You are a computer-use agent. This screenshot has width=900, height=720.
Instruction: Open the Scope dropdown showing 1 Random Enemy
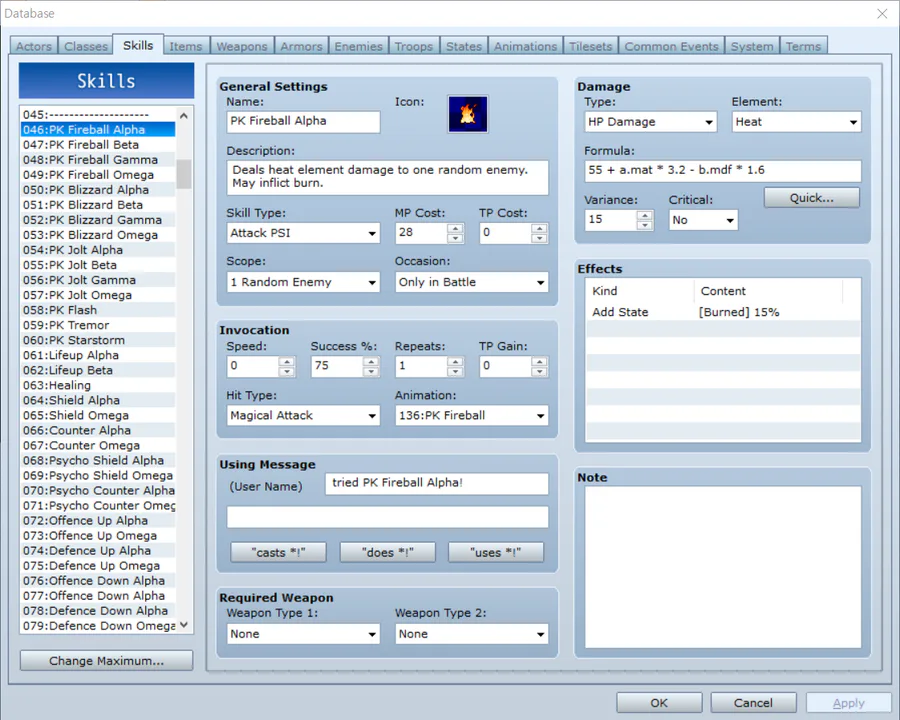[x=303, y=282]
